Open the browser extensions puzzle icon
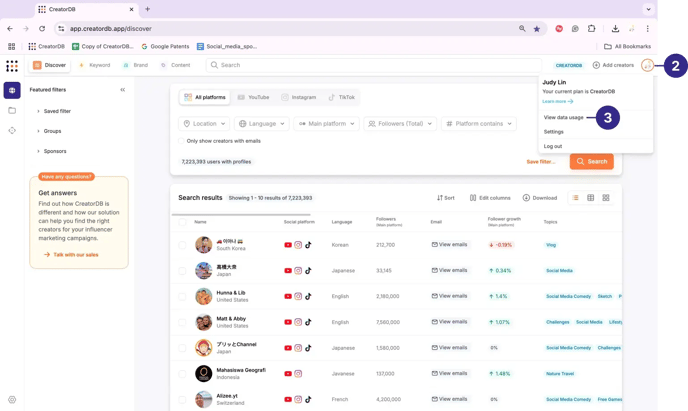Screen dimensions: 688x411 (x=591, y=29)
